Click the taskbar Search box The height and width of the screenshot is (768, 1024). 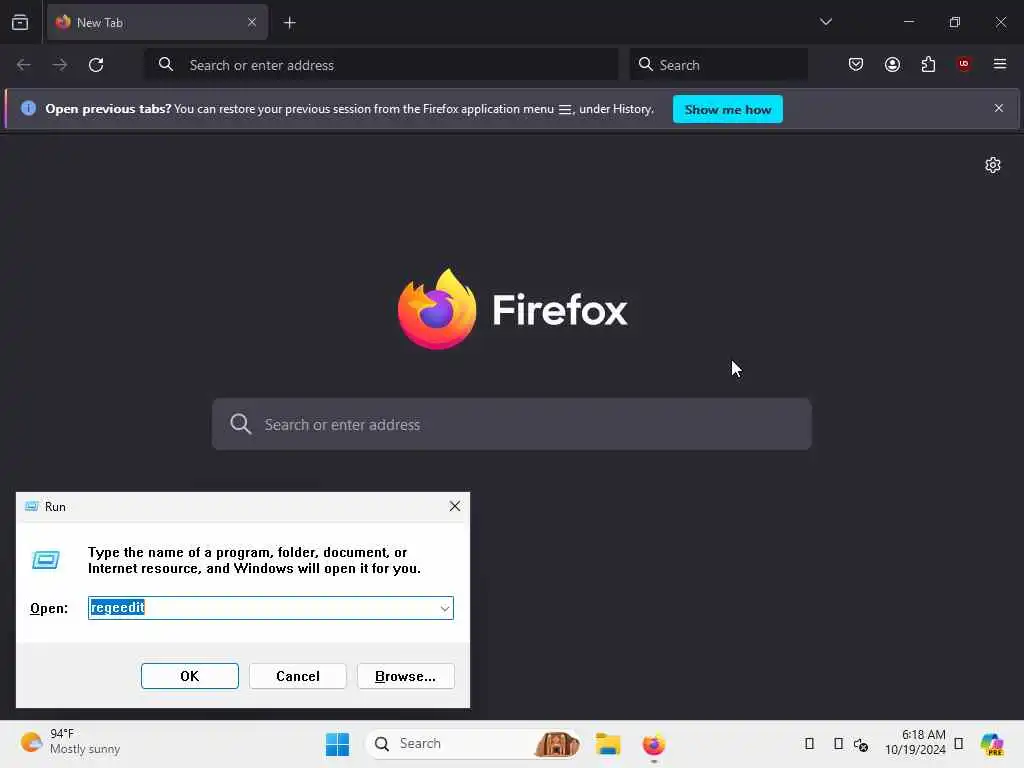473,744
